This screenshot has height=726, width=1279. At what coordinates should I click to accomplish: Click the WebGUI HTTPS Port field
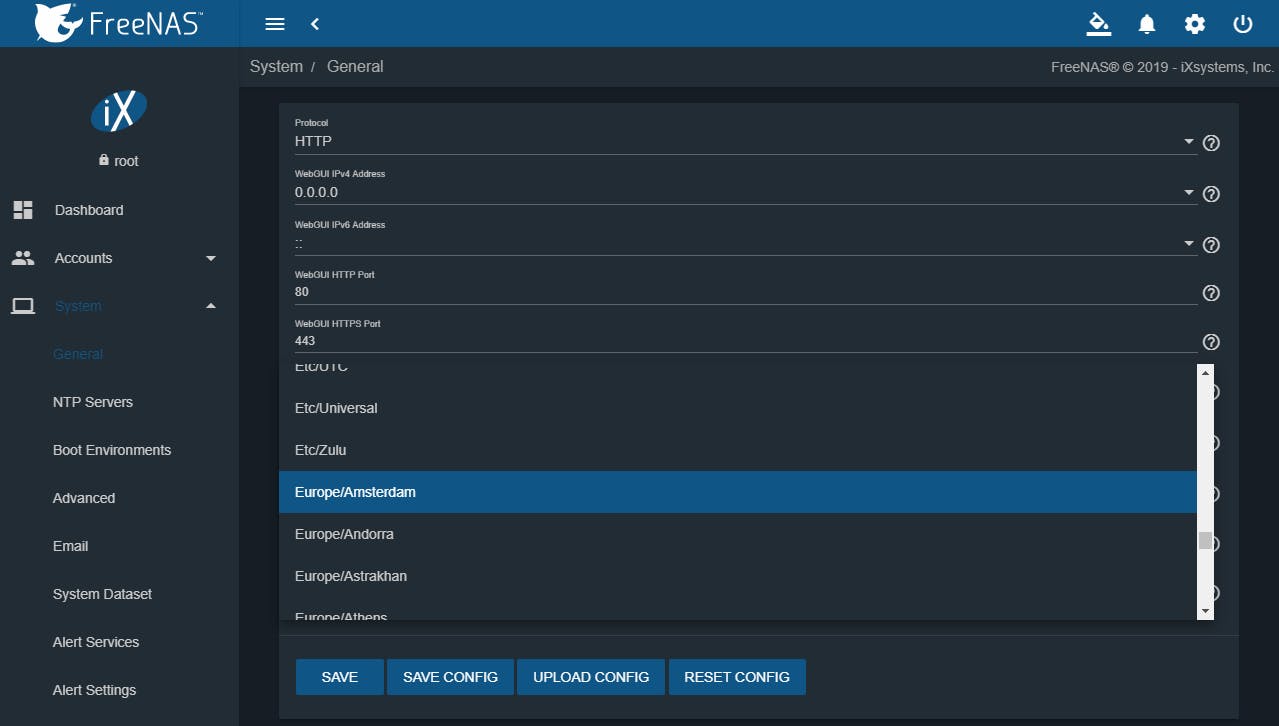(745, 341)
